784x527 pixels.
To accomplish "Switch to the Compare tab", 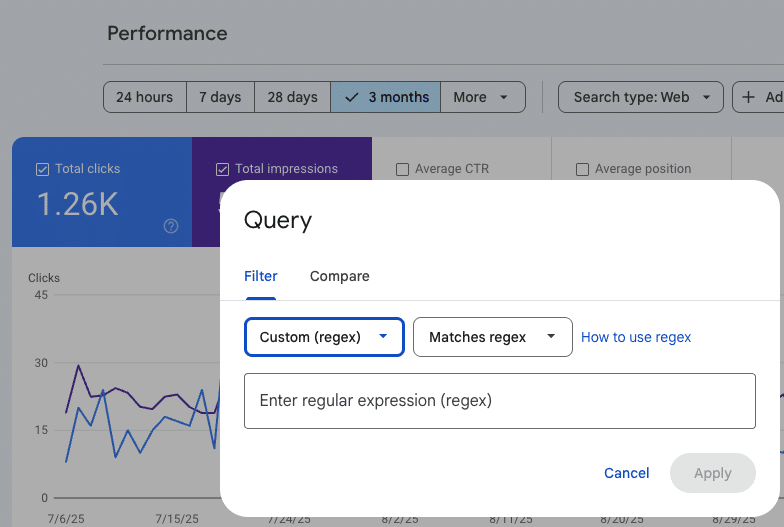I will 339,276.
